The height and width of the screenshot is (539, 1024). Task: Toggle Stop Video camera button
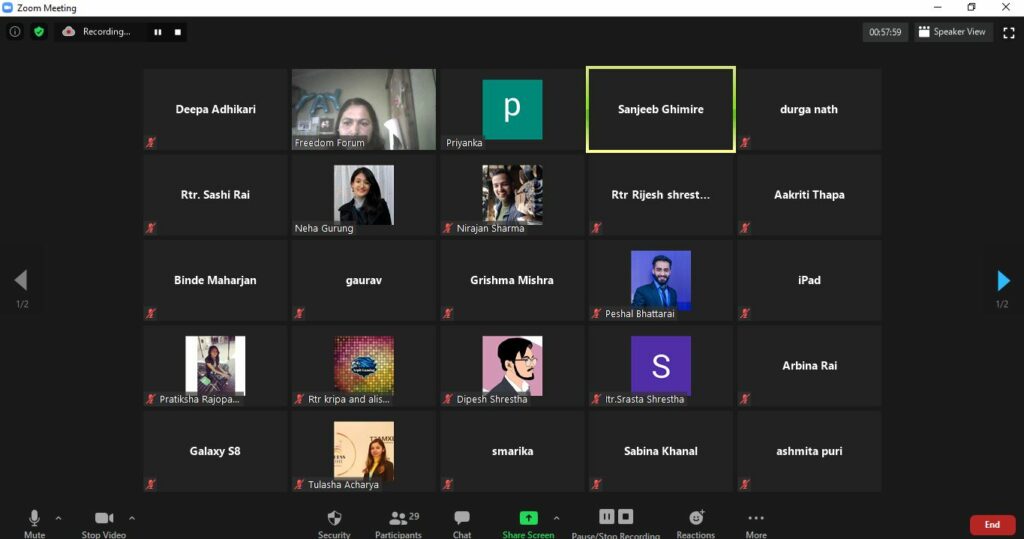pos(104,518)
